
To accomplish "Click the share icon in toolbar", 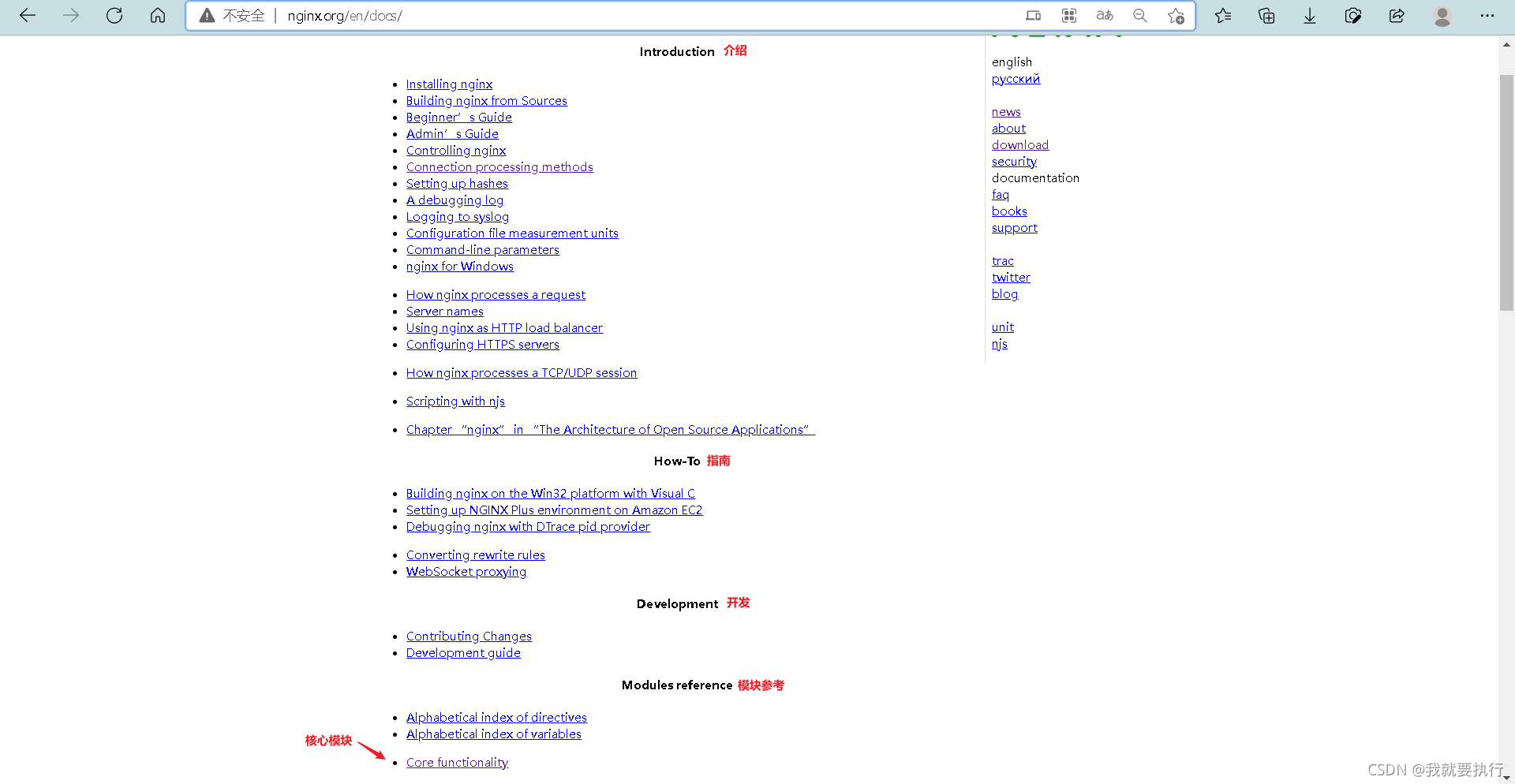I will (x=1397, y=16).
